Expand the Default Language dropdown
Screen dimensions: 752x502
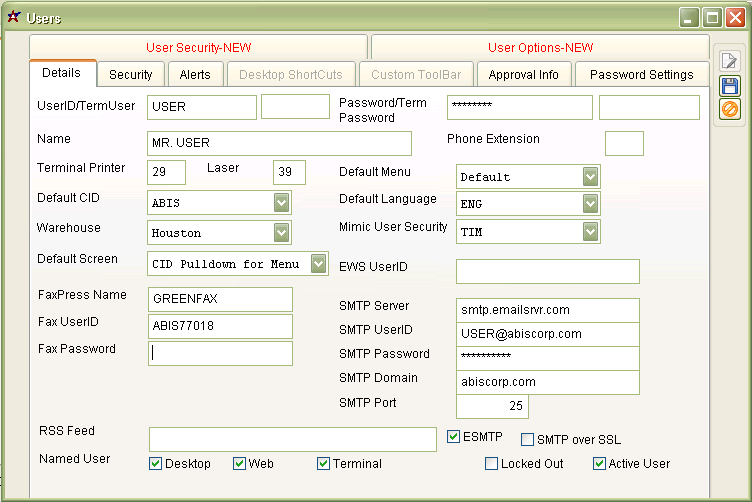tap(590, 203)
